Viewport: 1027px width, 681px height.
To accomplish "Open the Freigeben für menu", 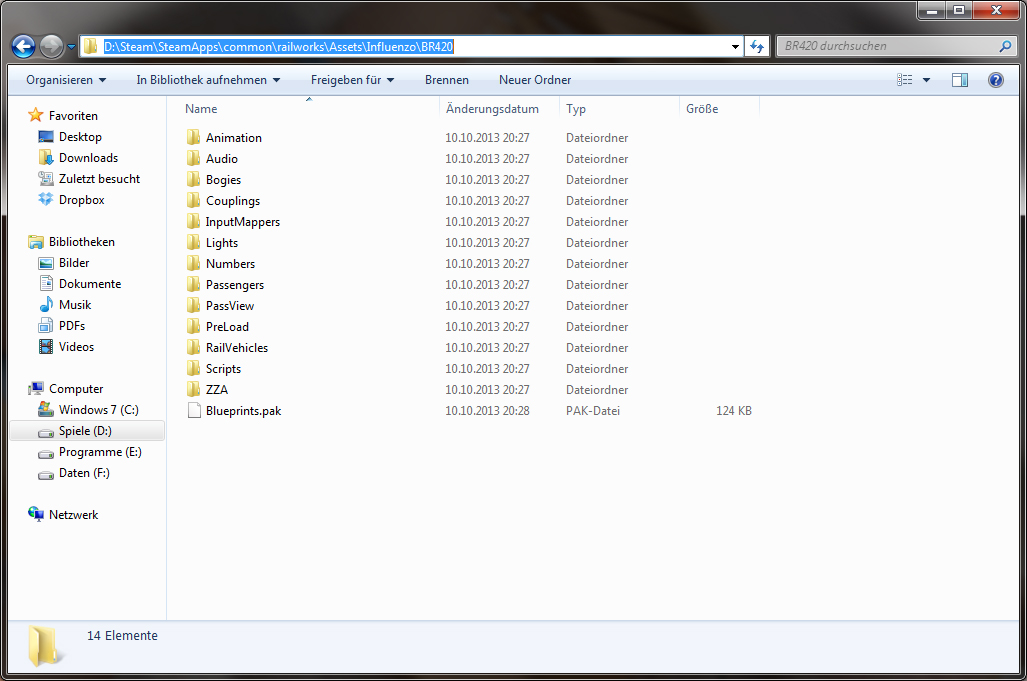I will click(352, 80).
